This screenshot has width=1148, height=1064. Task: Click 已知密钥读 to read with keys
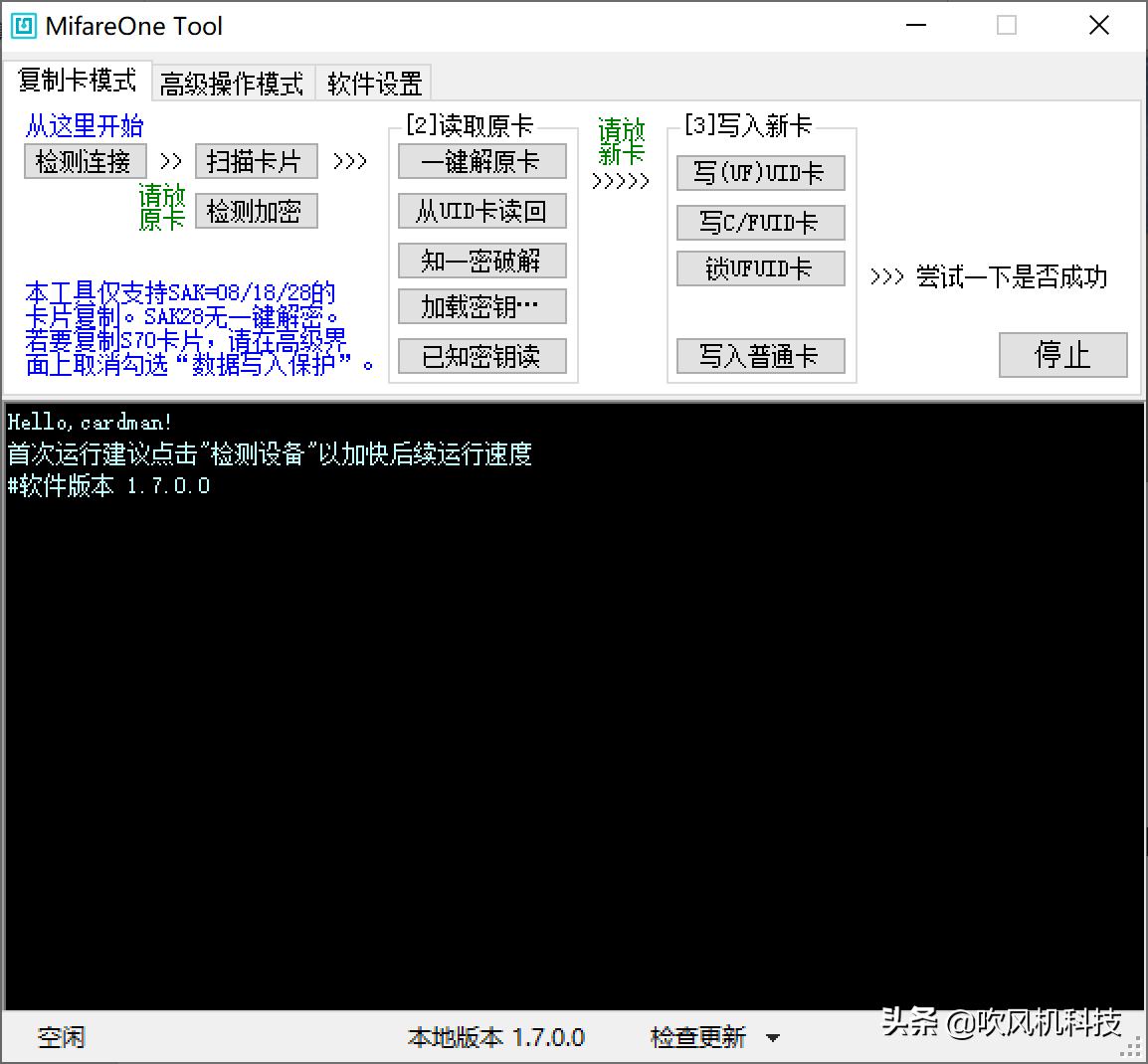click(481, 355)
